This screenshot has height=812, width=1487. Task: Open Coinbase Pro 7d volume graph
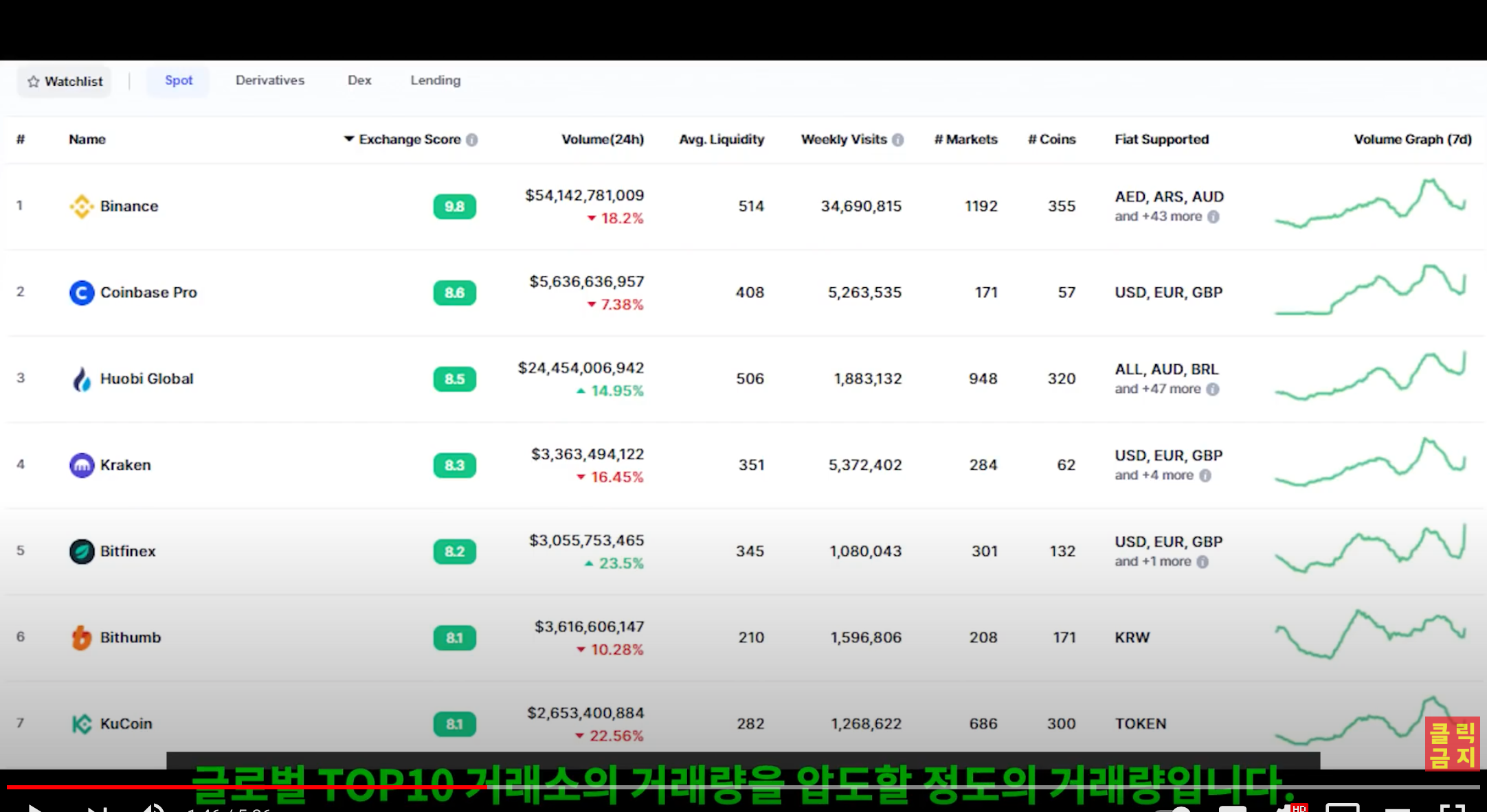coord(1371,290)
